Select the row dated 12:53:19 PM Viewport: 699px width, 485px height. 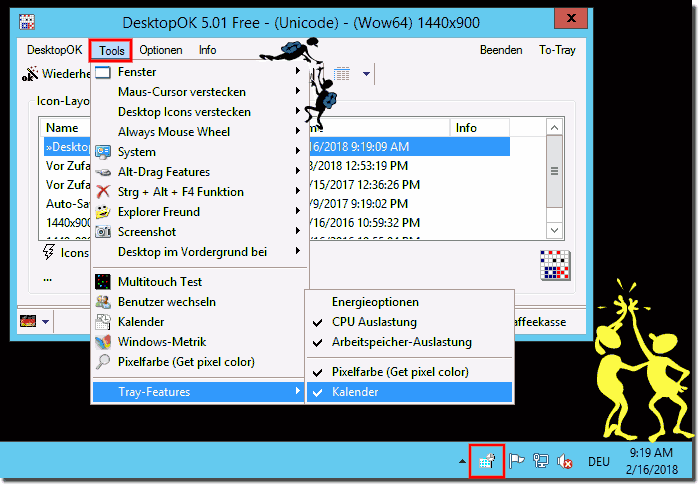410,166
